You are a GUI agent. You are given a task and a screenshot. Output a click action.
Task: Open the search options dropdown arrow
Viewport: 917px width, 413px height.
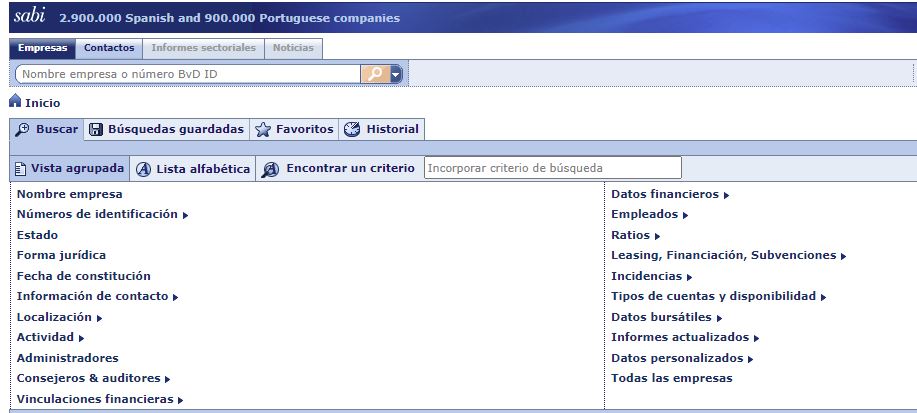click(x=396, y=73)
